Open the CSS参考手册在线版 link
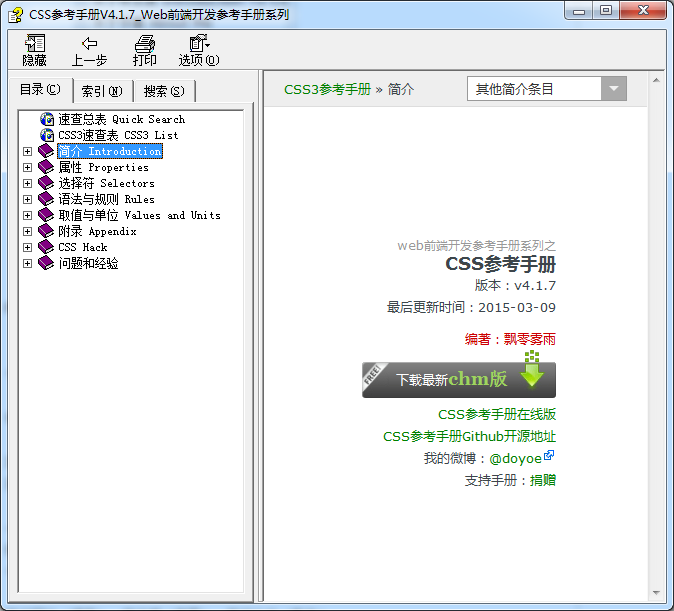The height and width of the screenshot is (611, 674). (x=496, y=414)
